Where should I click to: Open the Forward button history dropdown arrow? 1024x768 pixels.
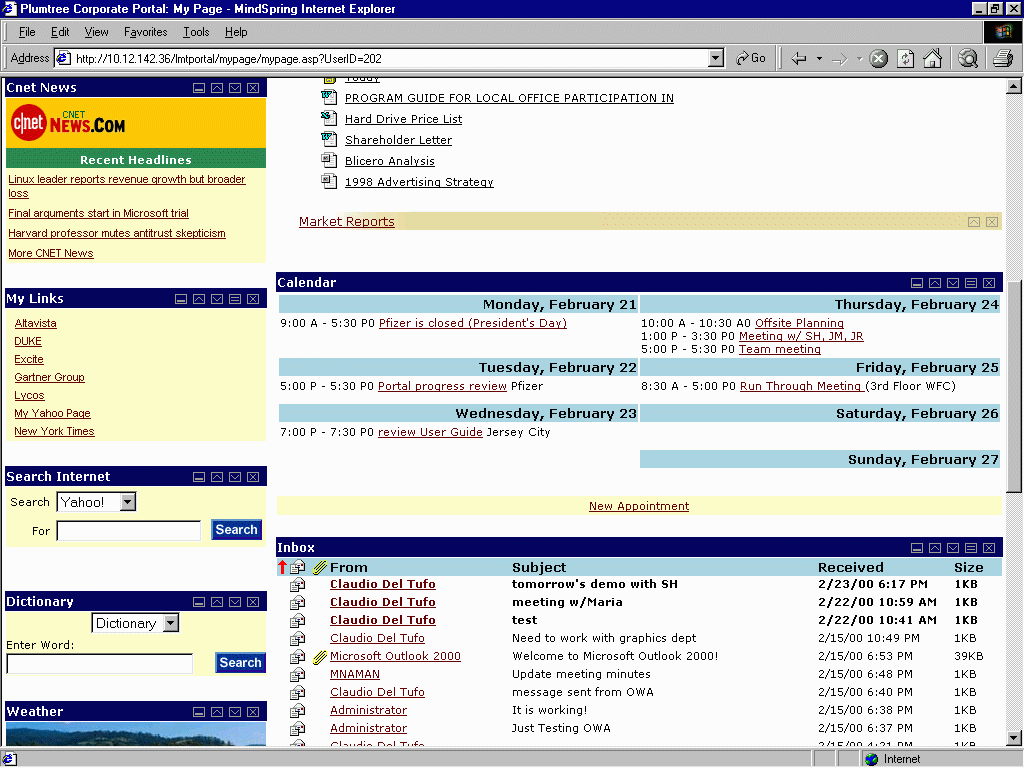(859, 59)
